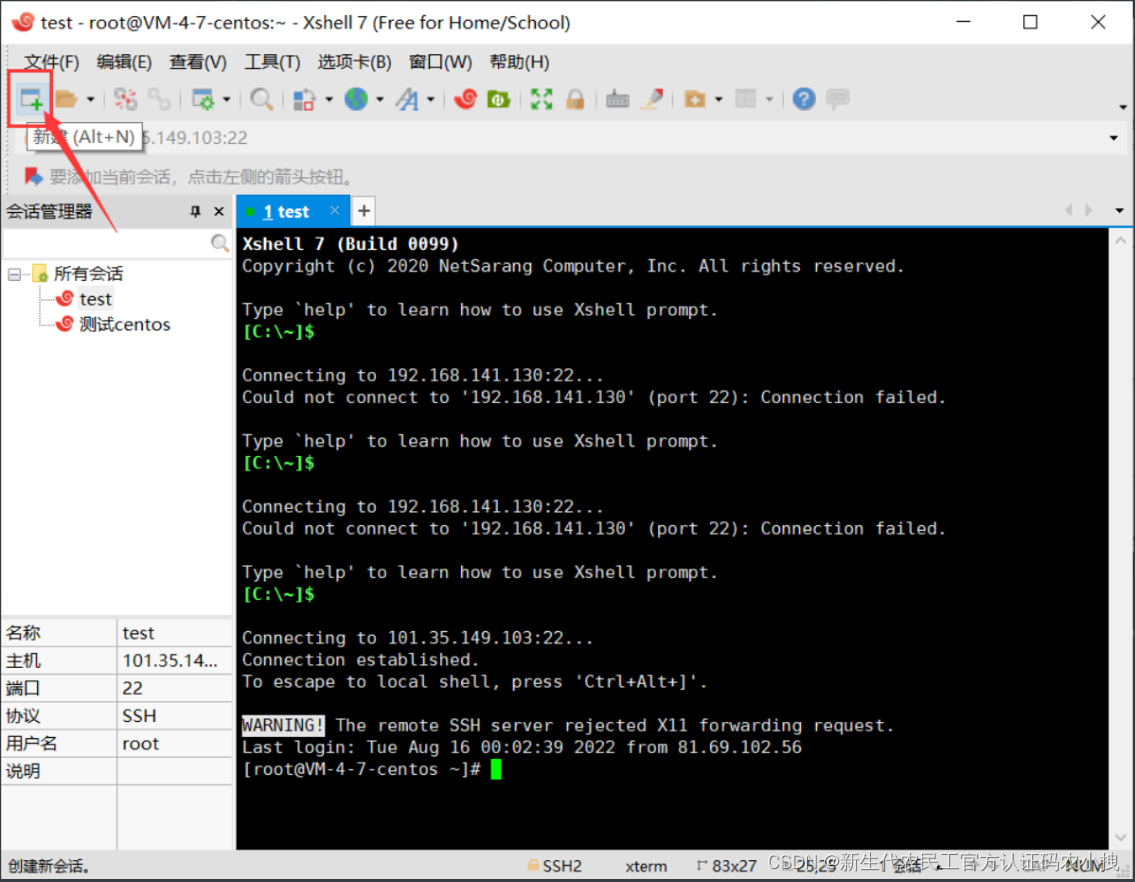Open the 工具(T) menu
1135x882 pixels.
272,62
